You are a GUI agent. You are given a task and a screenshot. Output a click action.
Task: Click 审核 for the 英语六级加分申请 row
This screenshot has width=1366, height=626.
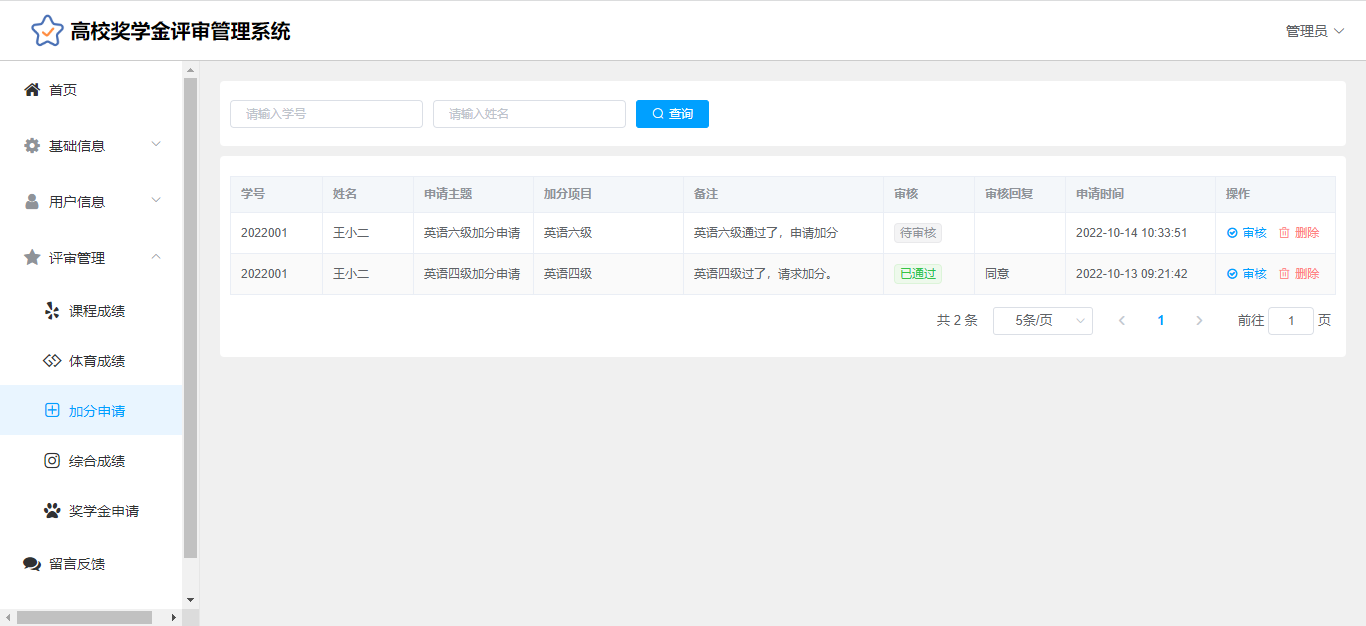(x=1247, y=233)
